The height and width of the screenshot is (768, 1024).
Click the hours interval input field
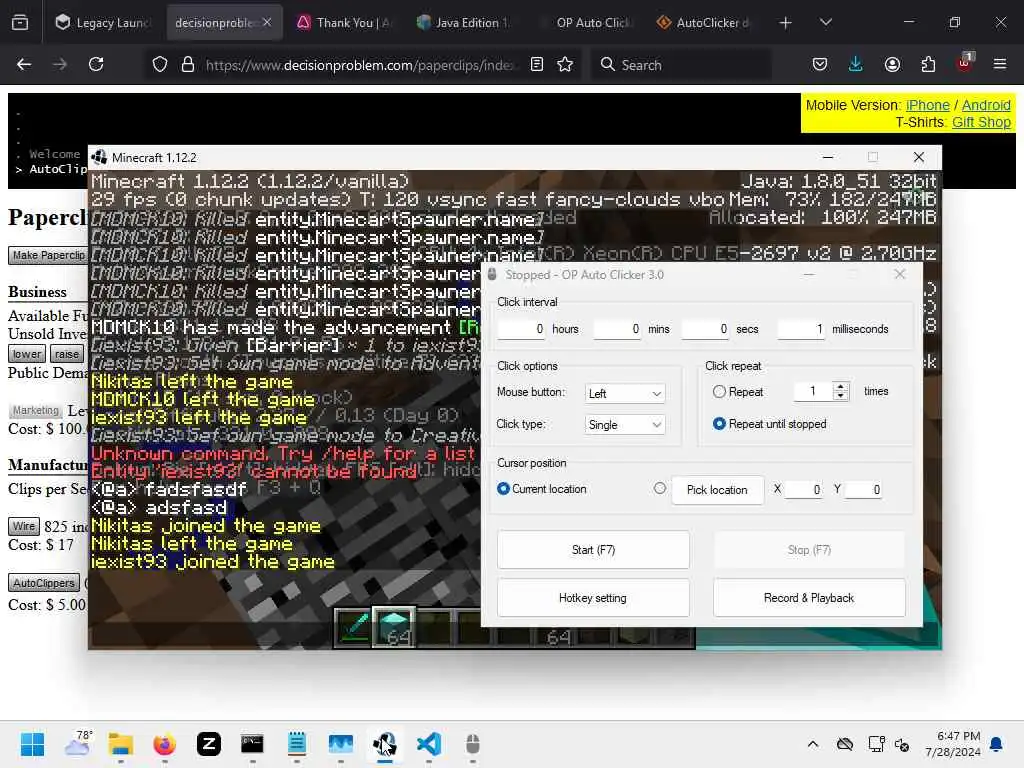click(522, 328)
